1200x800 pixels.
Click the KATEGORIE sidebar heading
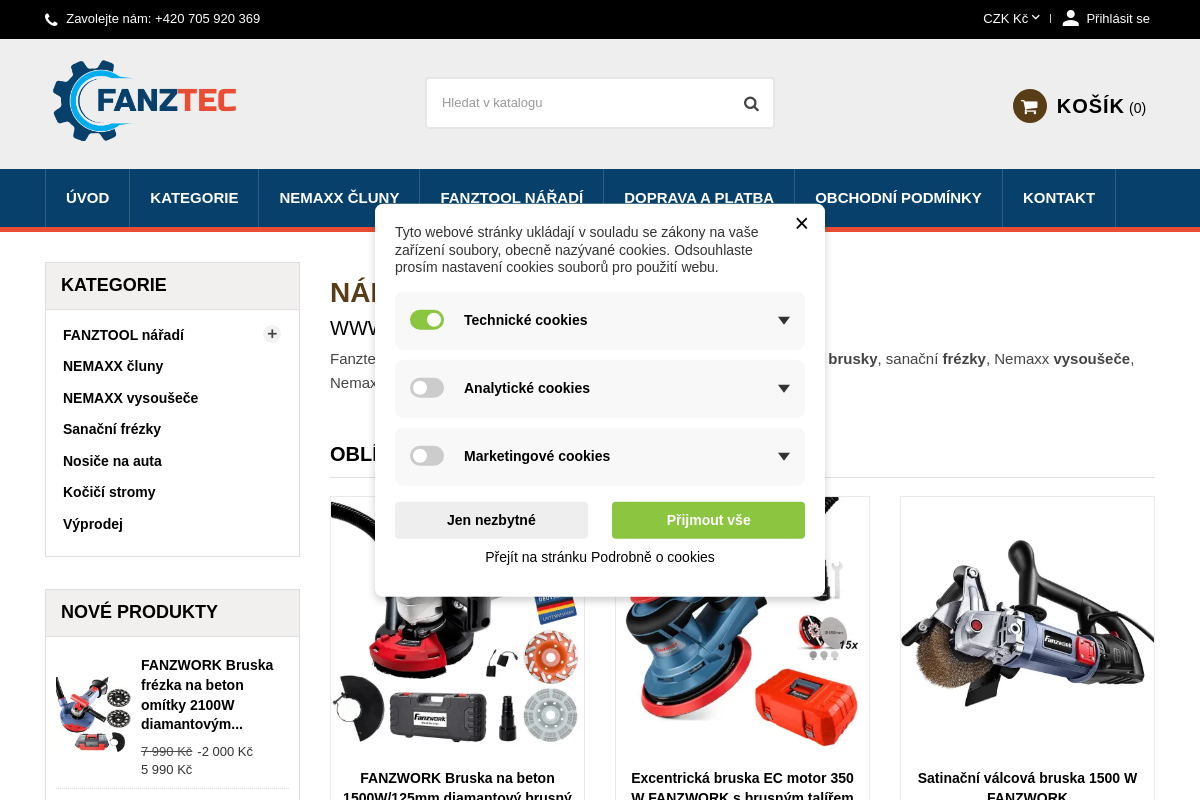click(114, 285)
